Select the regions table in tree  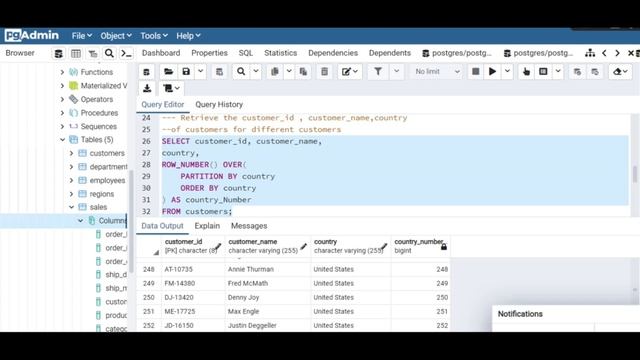point(102,194)
